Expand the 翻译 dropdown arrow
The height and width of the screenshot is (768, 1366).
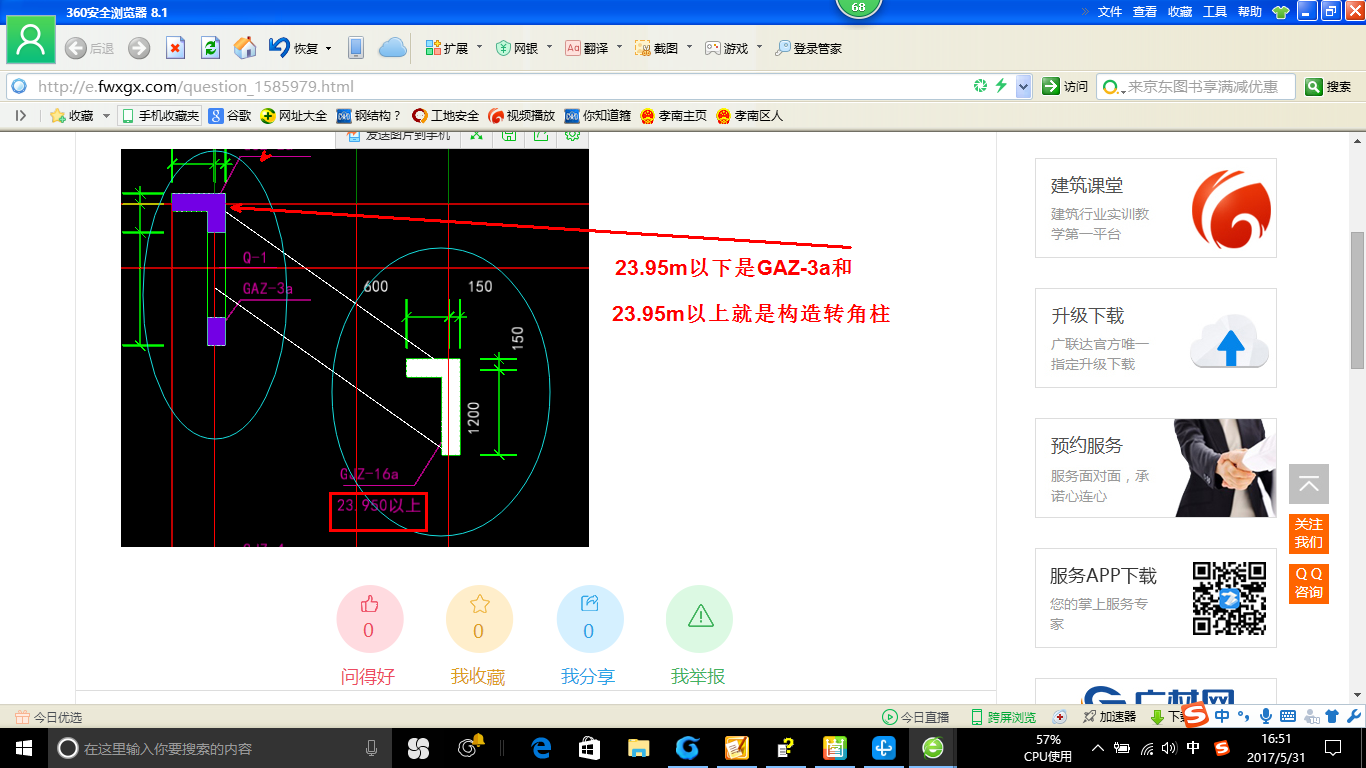tap(619, 47)
